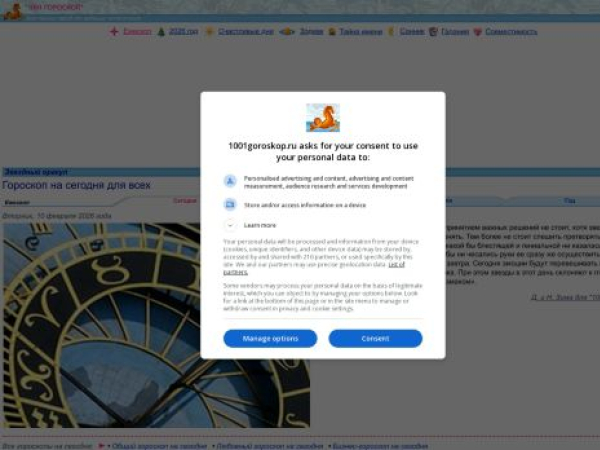Select the Сегодня tab
The image size is (600, 450).
[x=185, y=201]
